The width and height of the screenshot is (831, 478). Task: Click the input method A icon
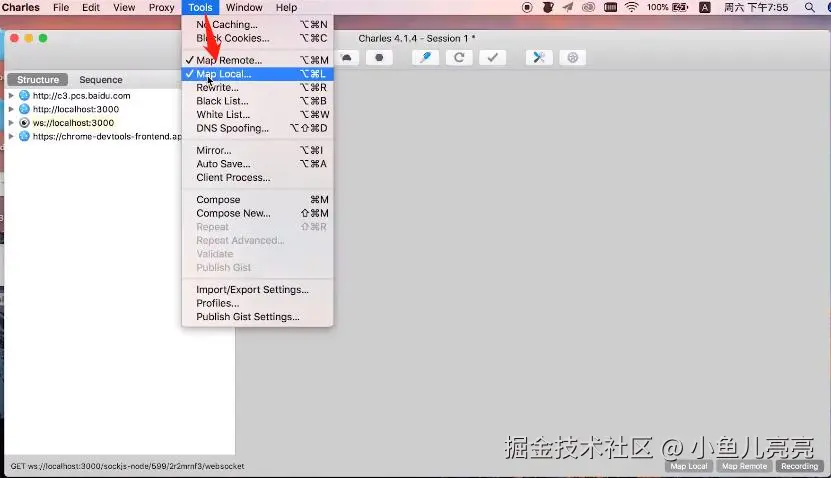(704, 7)
